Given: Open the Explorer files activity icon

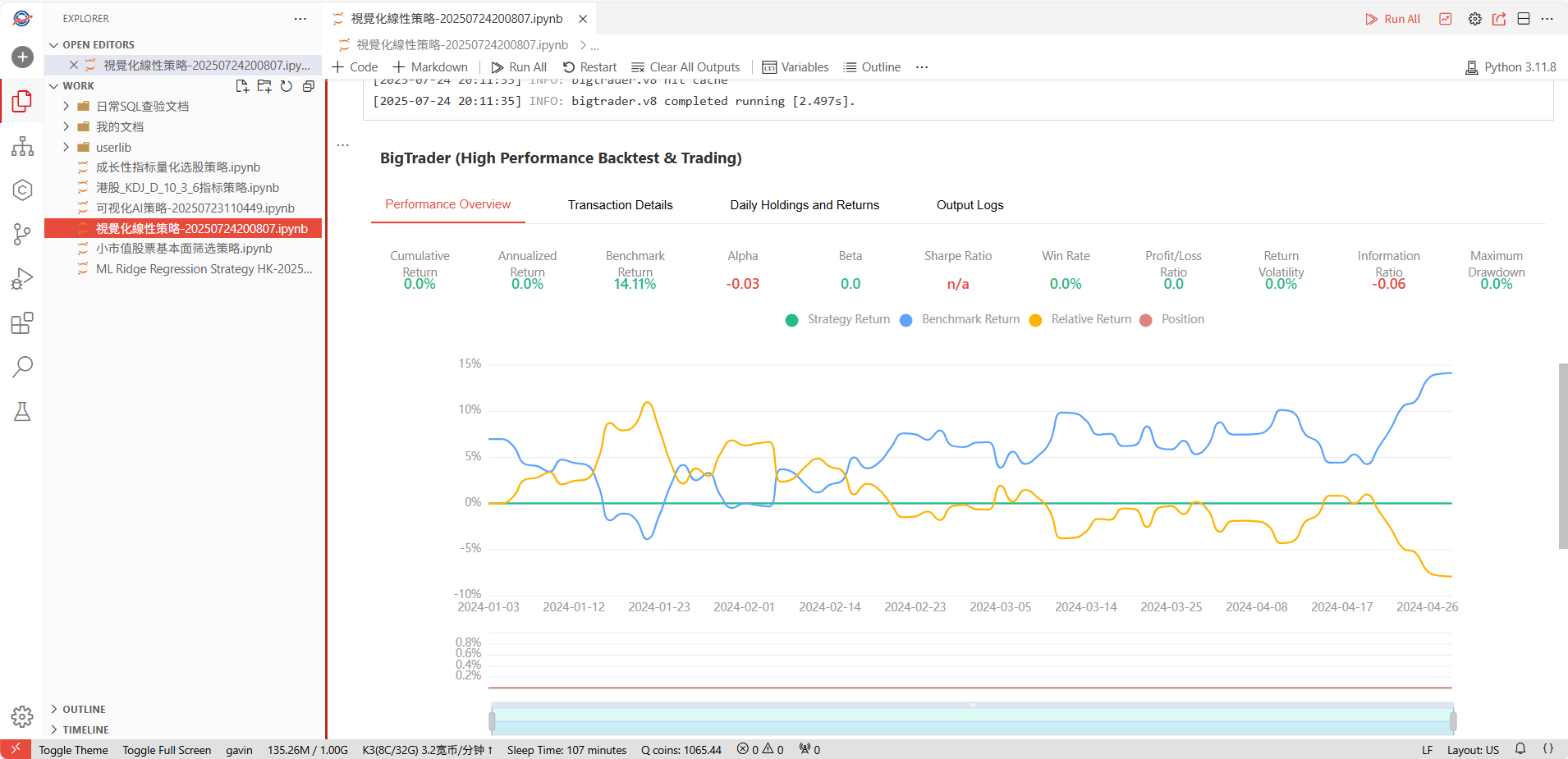Looking at the screenshot, I should click(x=22, y=102).
